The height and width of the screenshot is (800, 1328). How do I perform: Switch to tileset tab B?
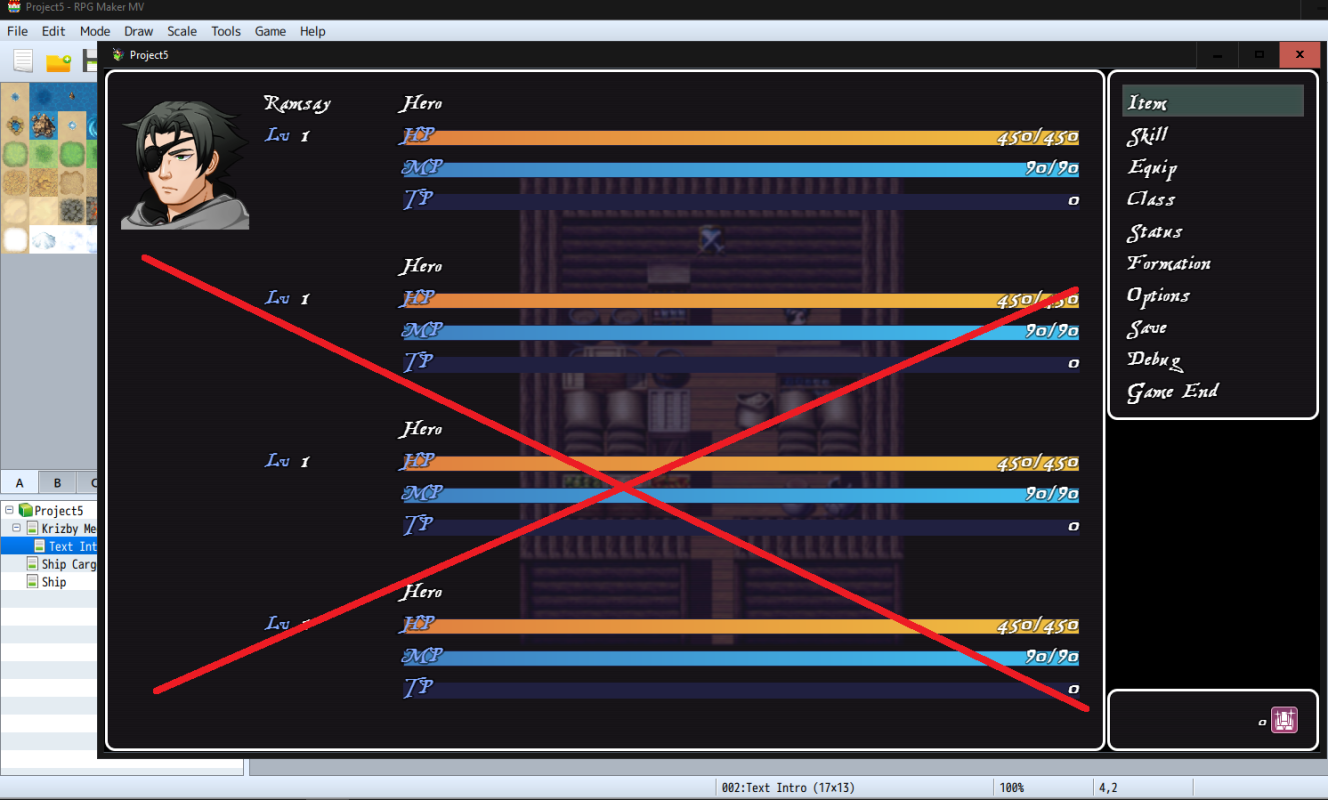coord(57,483)
